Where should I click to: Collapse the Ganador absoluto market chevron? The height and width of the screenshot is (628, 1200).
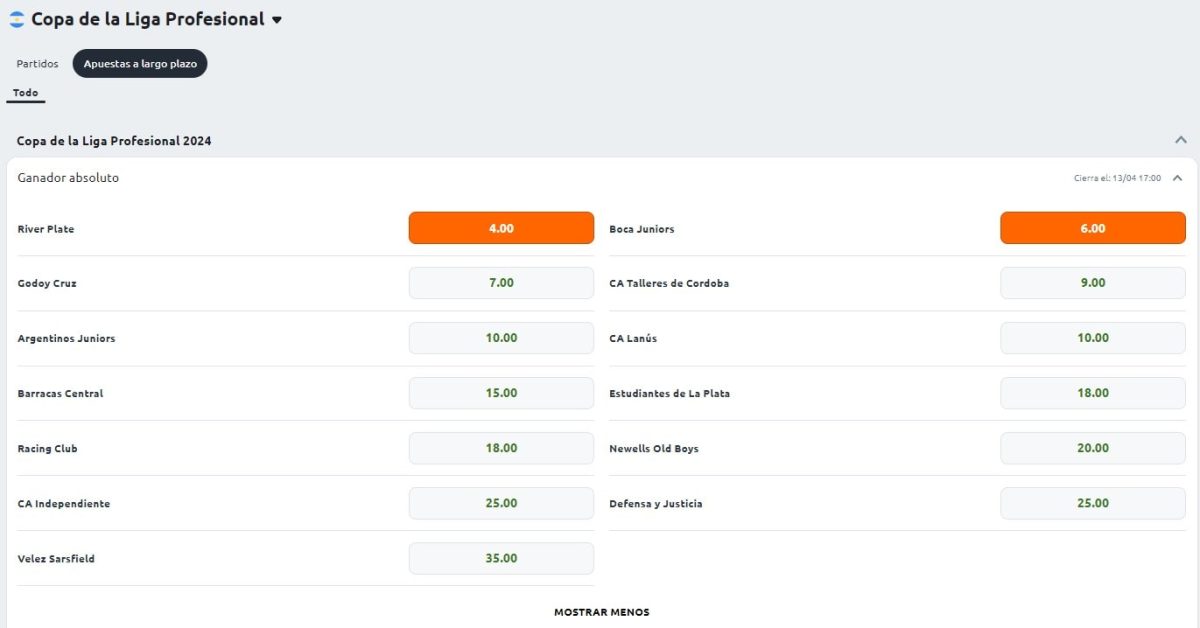coord(1177,178)
